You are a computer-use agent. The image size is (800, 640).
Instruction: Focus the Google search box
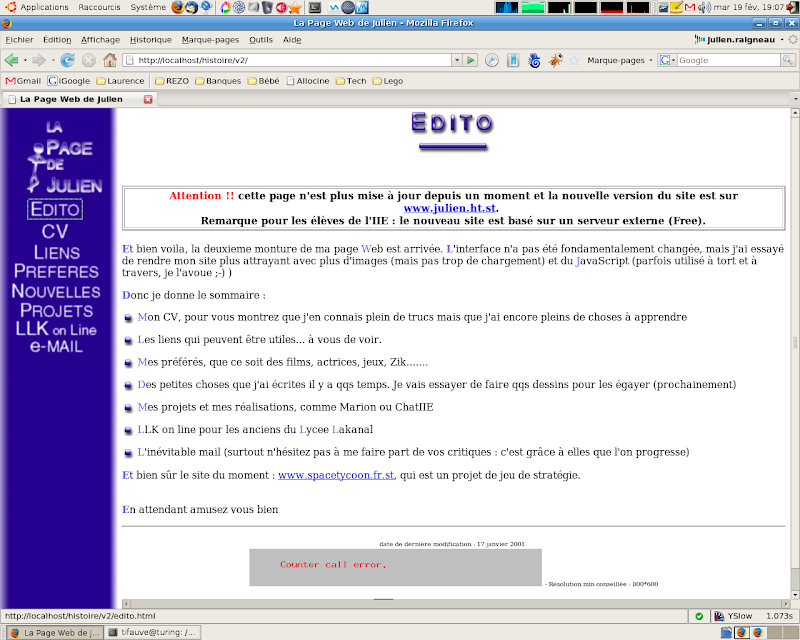(729, 60)
